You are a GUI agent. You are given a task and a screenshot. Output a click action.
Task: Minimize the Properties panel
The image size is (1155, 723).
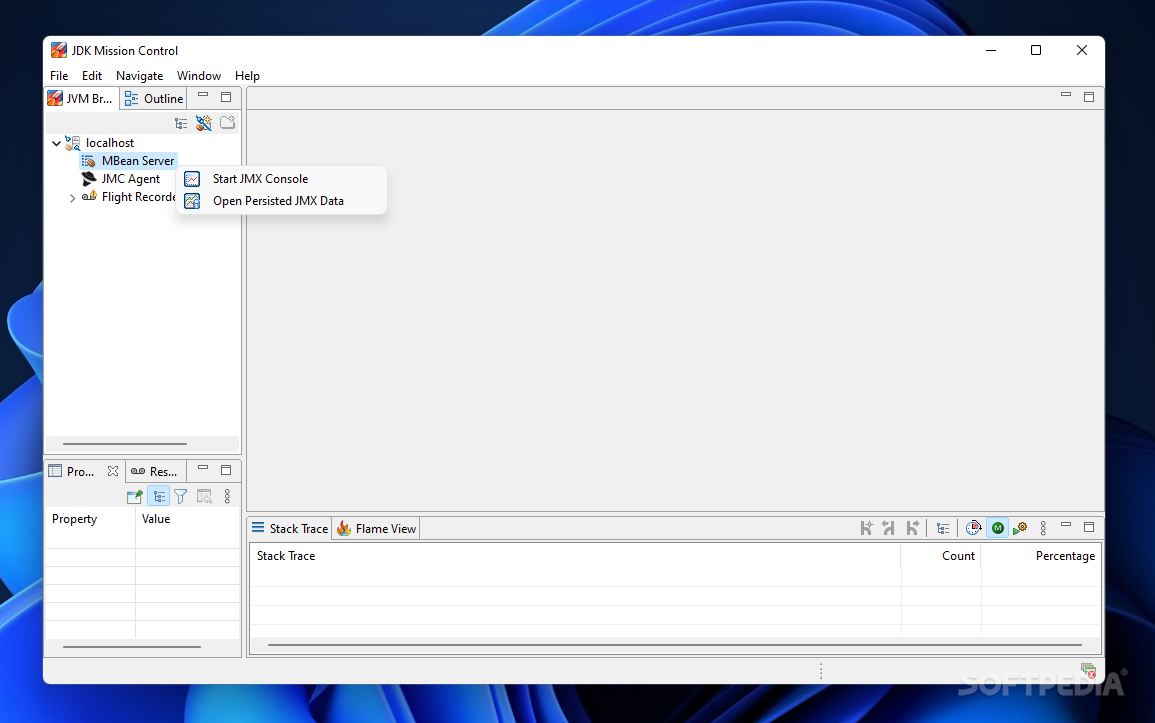(203, 468)
